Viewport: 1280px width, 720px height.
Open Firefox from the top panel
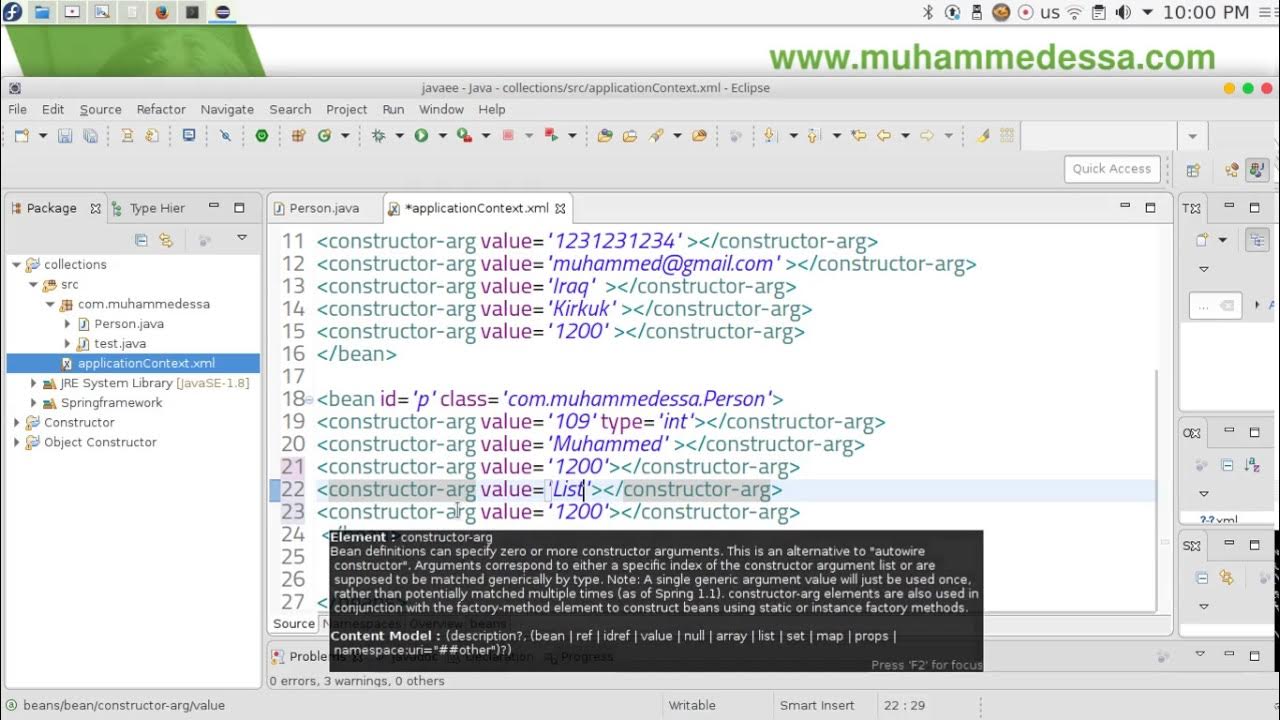(x=162, y=12)
